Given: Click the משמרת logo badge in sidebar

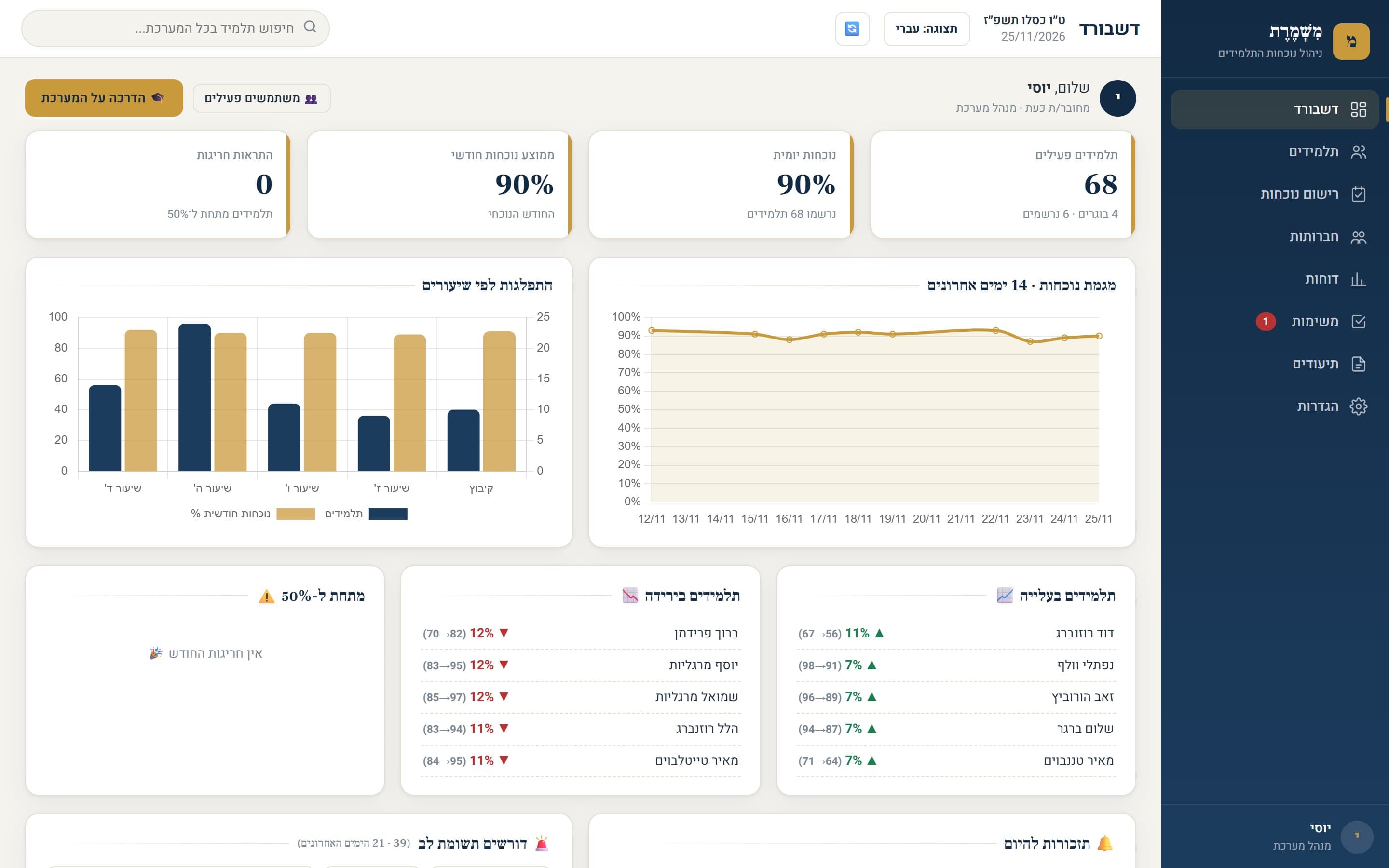Looking at the screenshot, I should 1350,41.
